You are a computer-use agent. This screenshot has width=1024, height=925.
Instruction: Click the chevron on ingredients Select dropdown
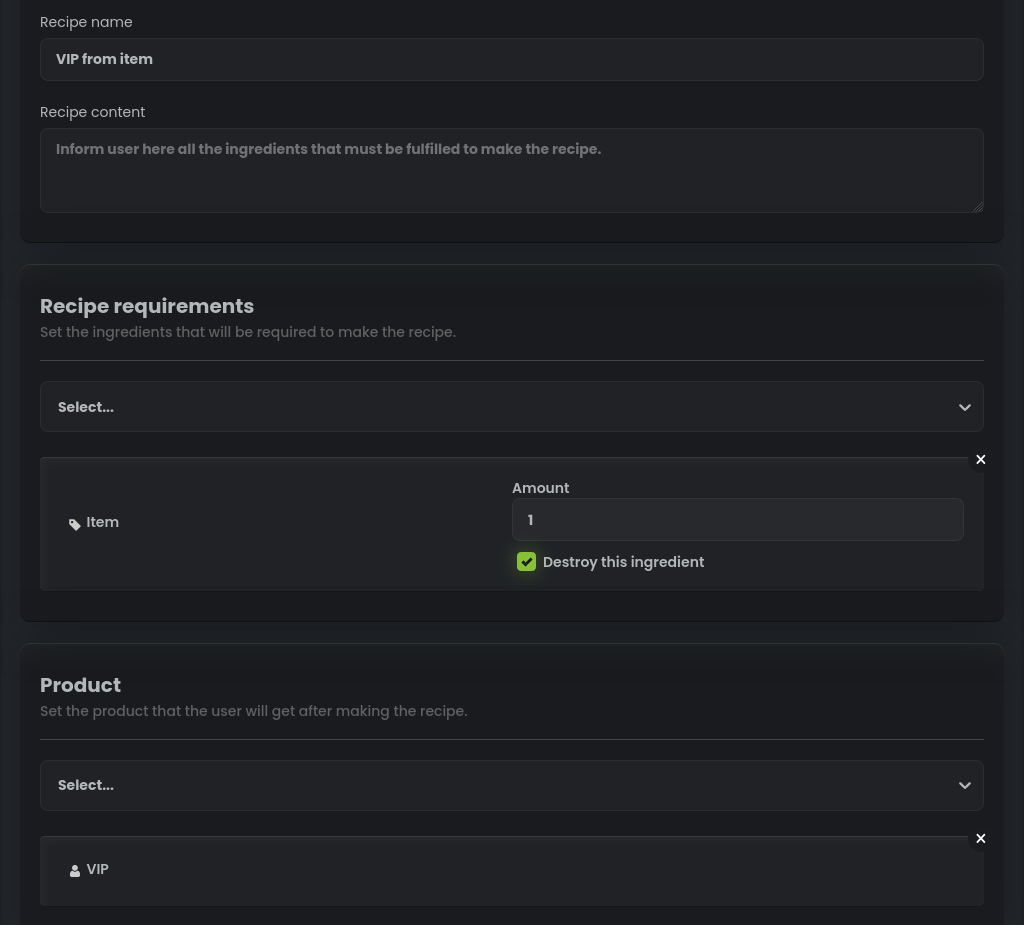[964, 407]
